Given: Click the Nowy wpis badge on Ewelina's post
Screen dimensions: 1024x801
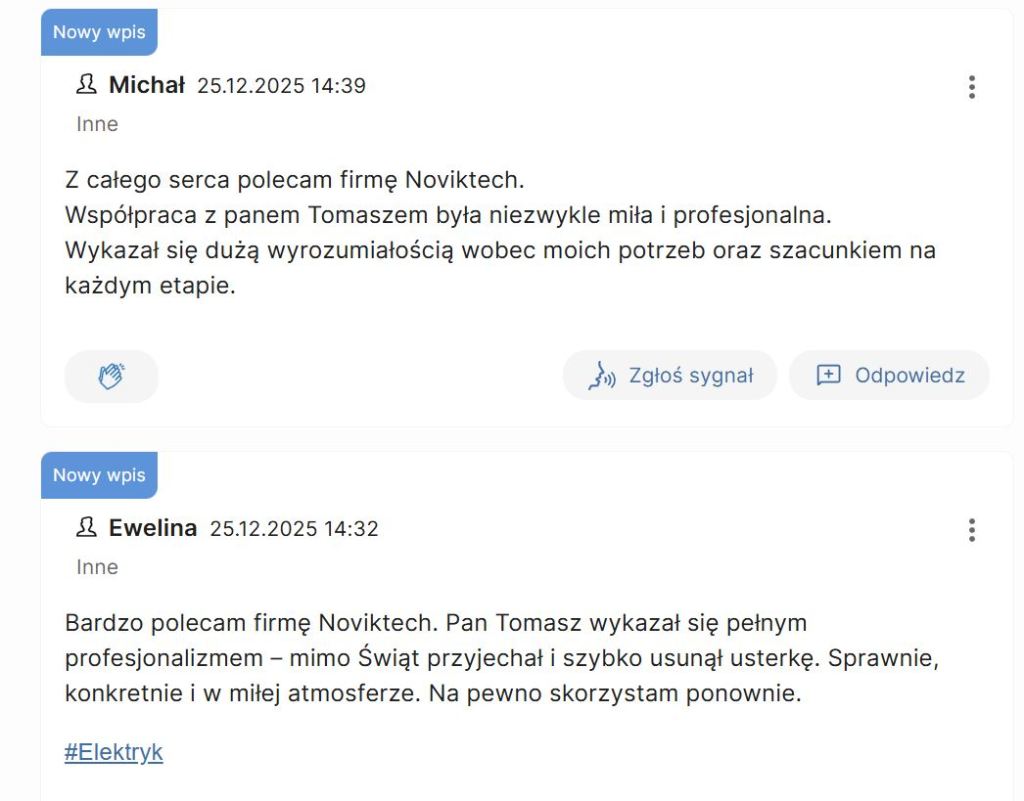Looking at the screenshot, I should tap(99, 475).
